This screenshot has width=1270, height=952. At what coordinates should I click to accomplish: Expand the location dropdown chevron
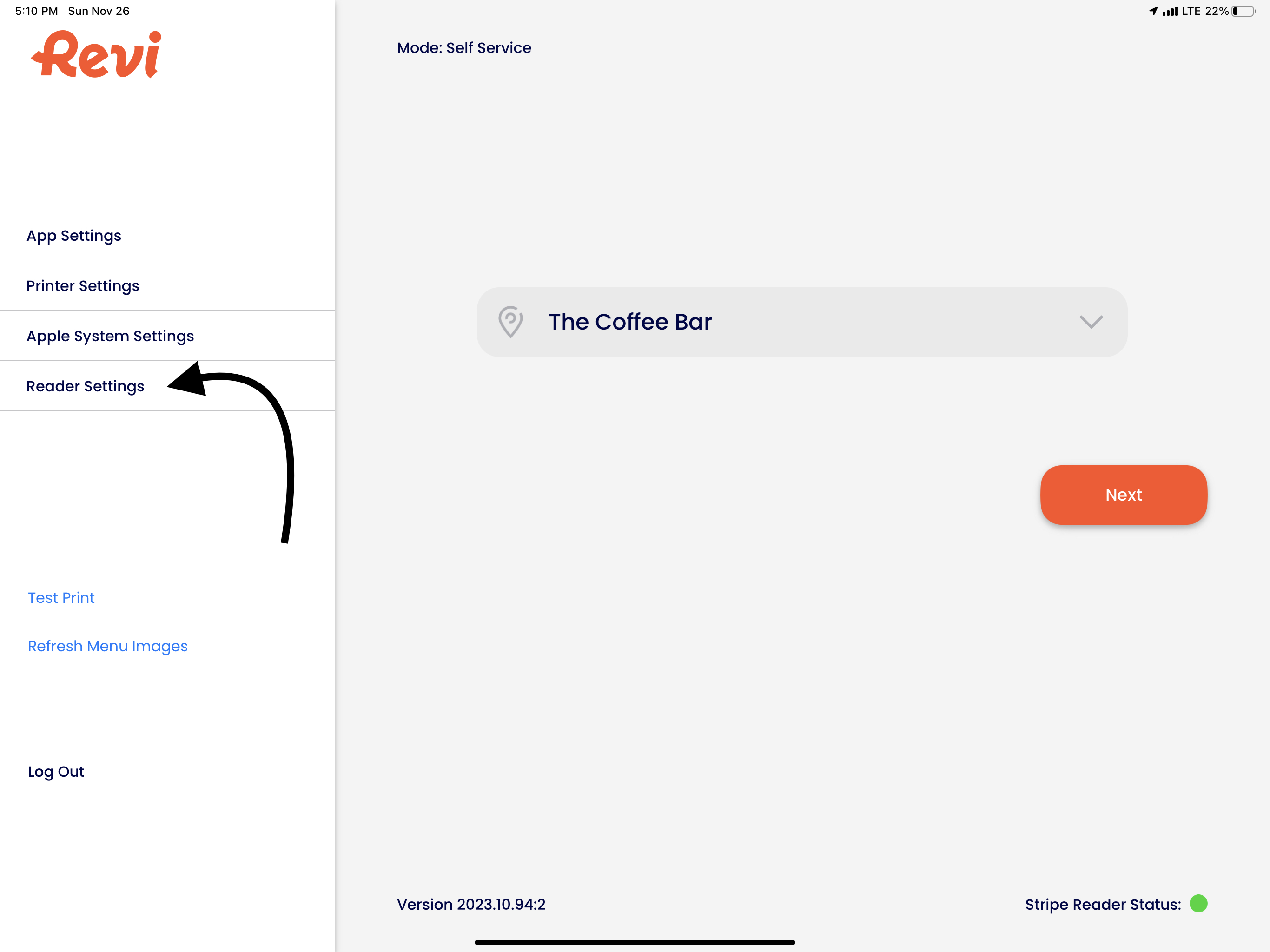pos(1091,322)
